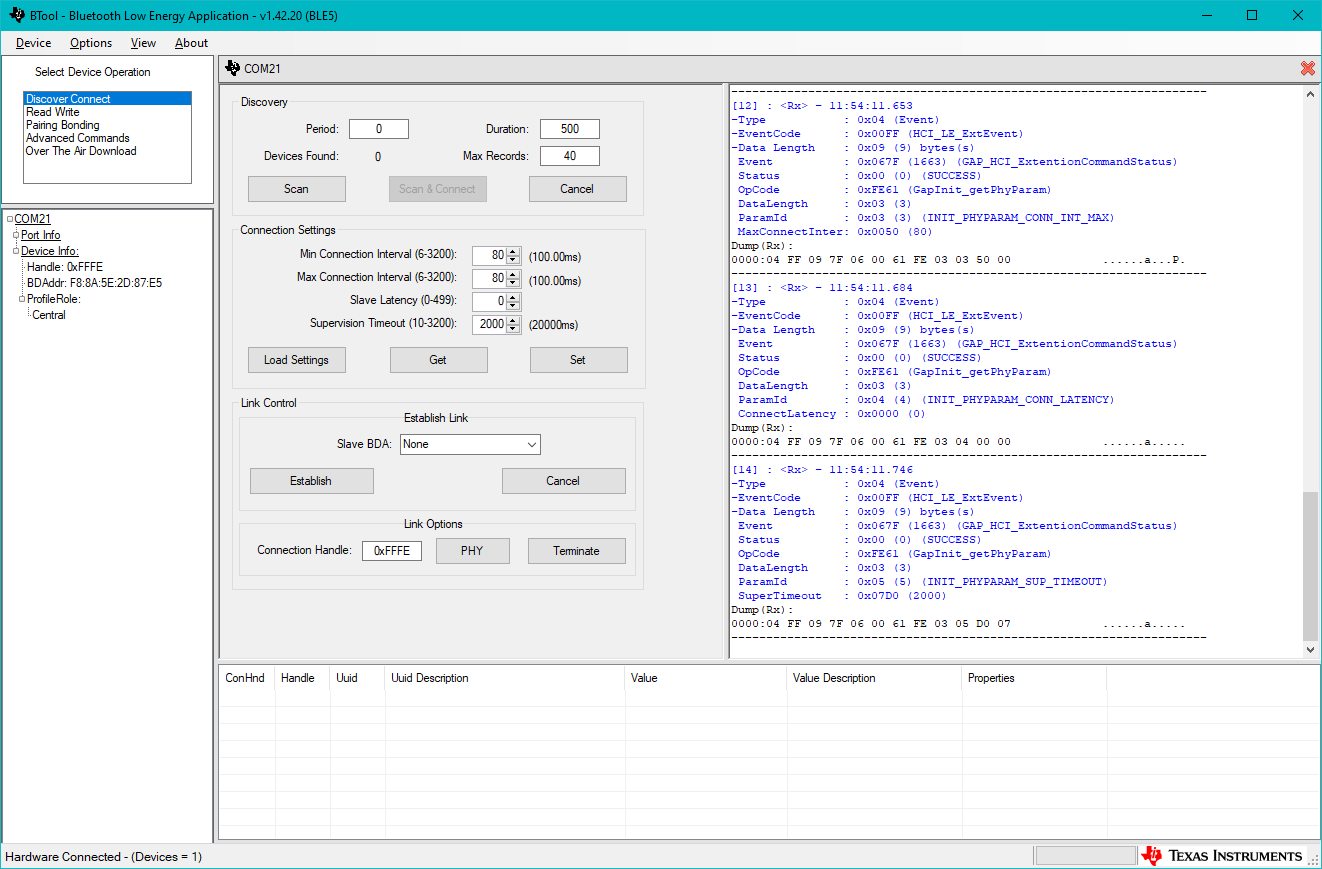Screen dimensions: 1322x869
Task: Click the PHY button in Link Options
Action: click(x=472, y=550)
